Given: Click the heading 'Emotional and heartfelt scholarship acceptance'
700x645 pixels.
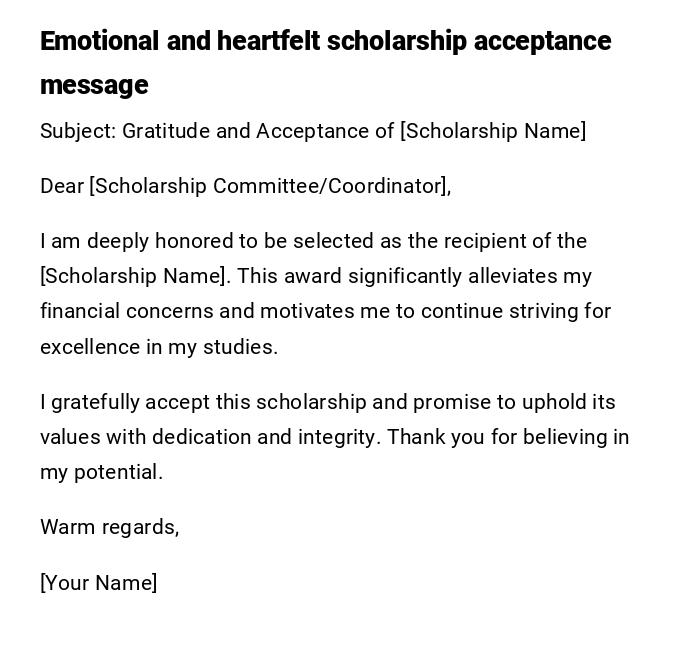Looking at the screenshot, I should pos(325,42).
